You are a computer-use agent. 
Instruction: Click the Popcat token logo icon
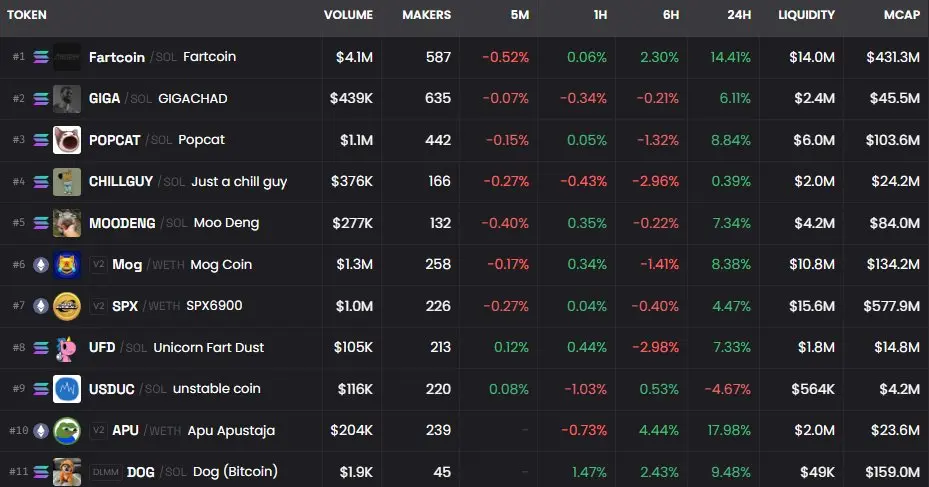pos(67,140)
